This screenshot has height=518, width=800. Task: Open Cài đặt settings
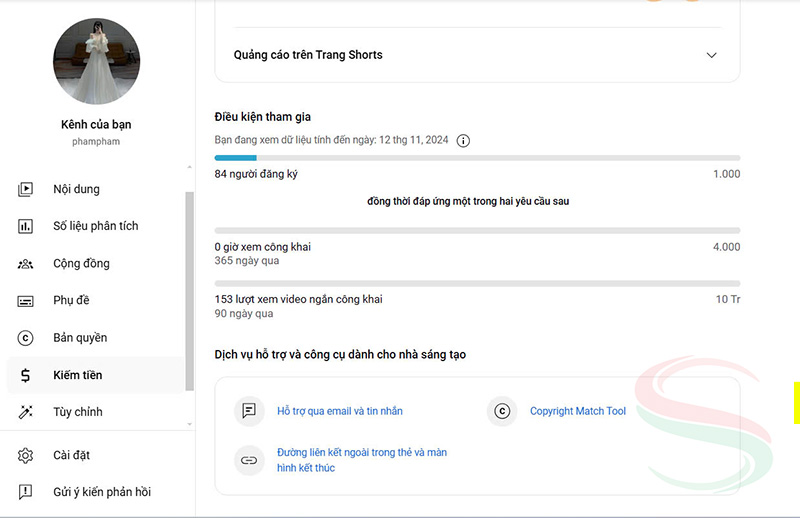pos(96,455)
